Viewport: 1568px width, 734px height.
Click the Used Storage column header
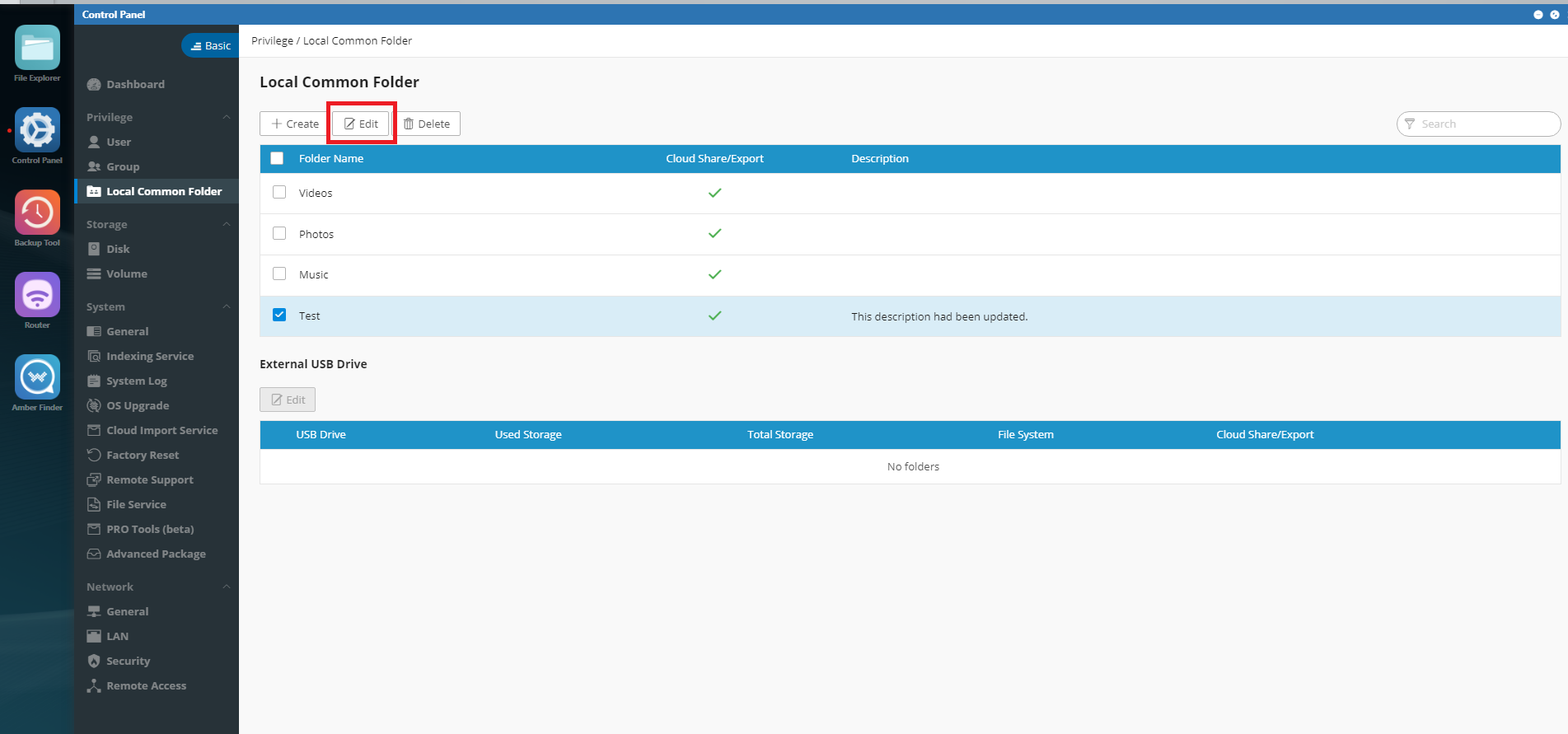[x=528, y=434]
